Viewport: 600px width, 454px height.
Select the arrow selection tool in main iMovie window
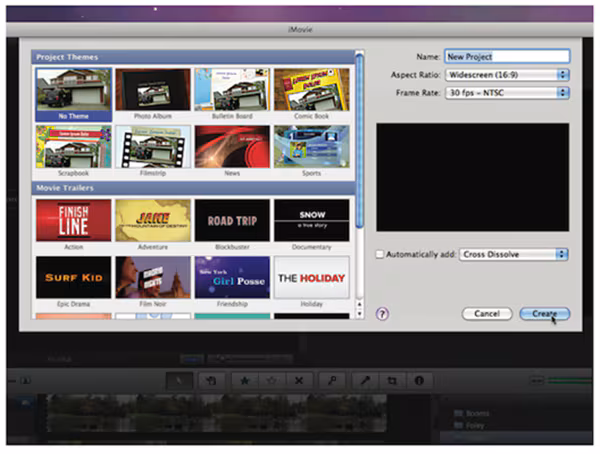click(179, 381)
